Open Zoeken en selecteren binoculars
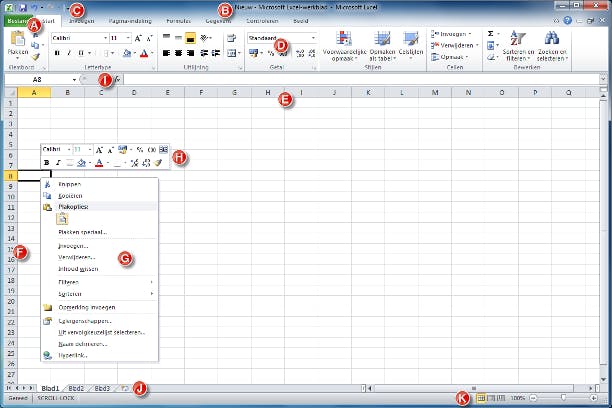The width and height of the screenshot is (612, 408). click(x=552, y=46)
